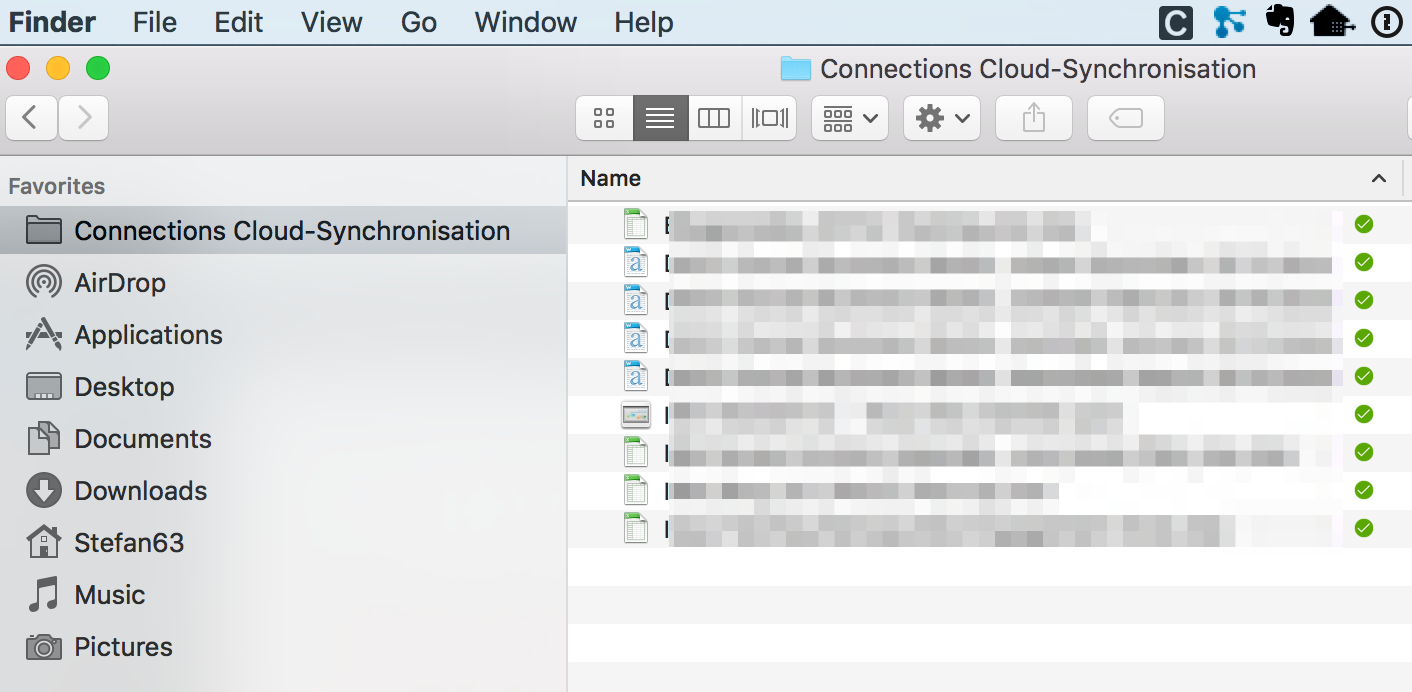Toggle sort order on Name column chevron
Screen dimensions: 1412x692
(1378, 179)
